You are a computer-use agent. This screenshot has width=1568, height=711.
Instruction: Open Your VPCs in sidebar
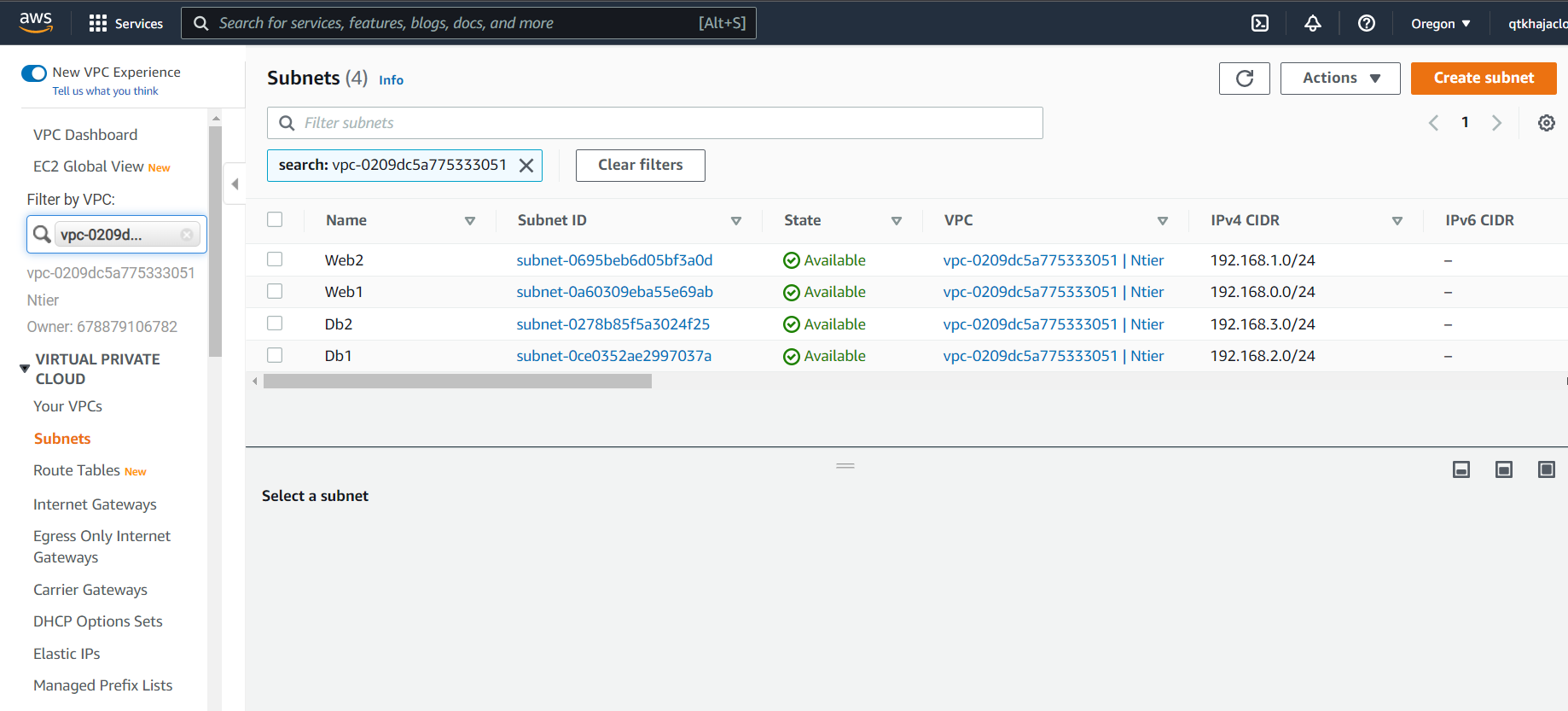pos(67,406)
